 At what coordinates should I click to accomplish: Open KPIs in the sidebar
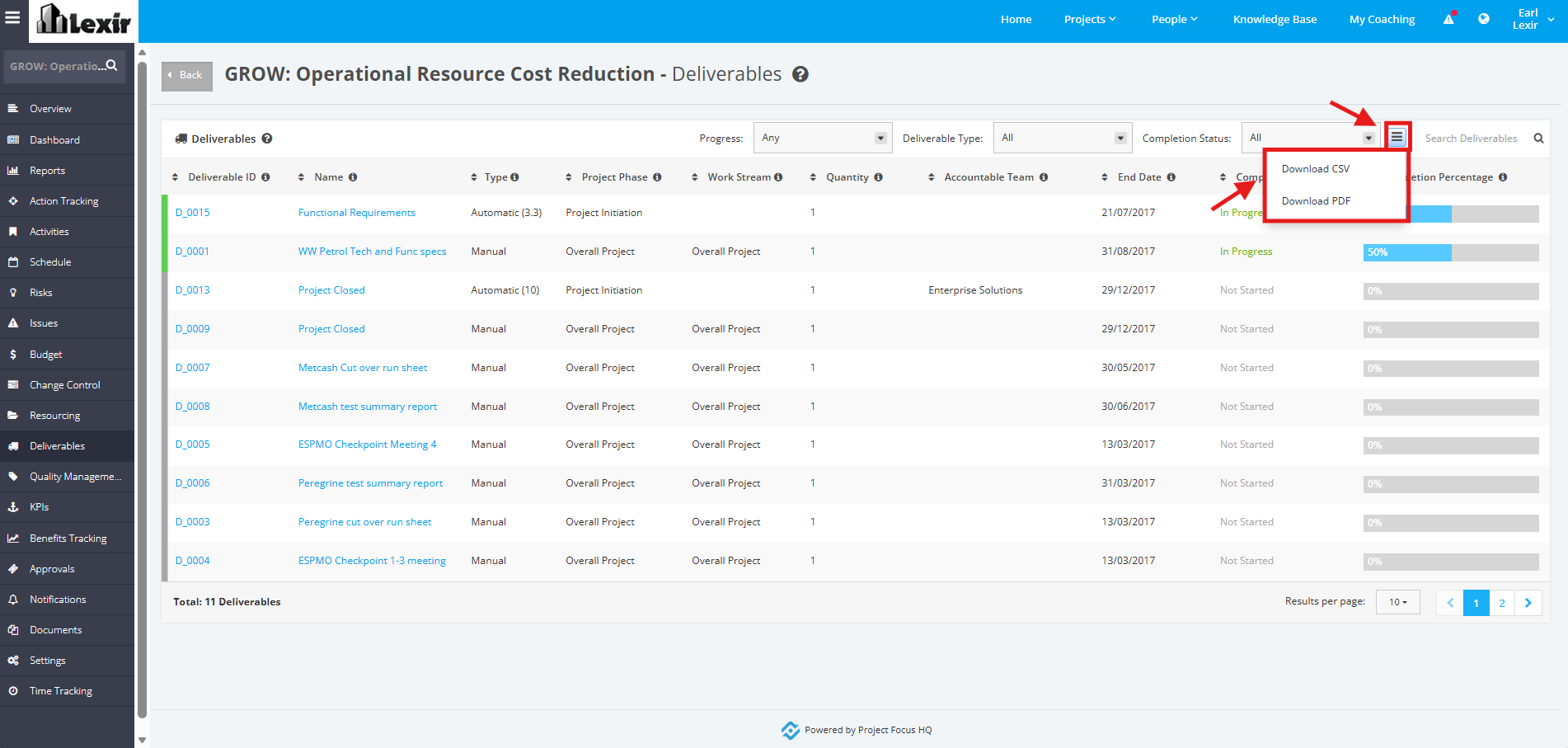[67, 507]
